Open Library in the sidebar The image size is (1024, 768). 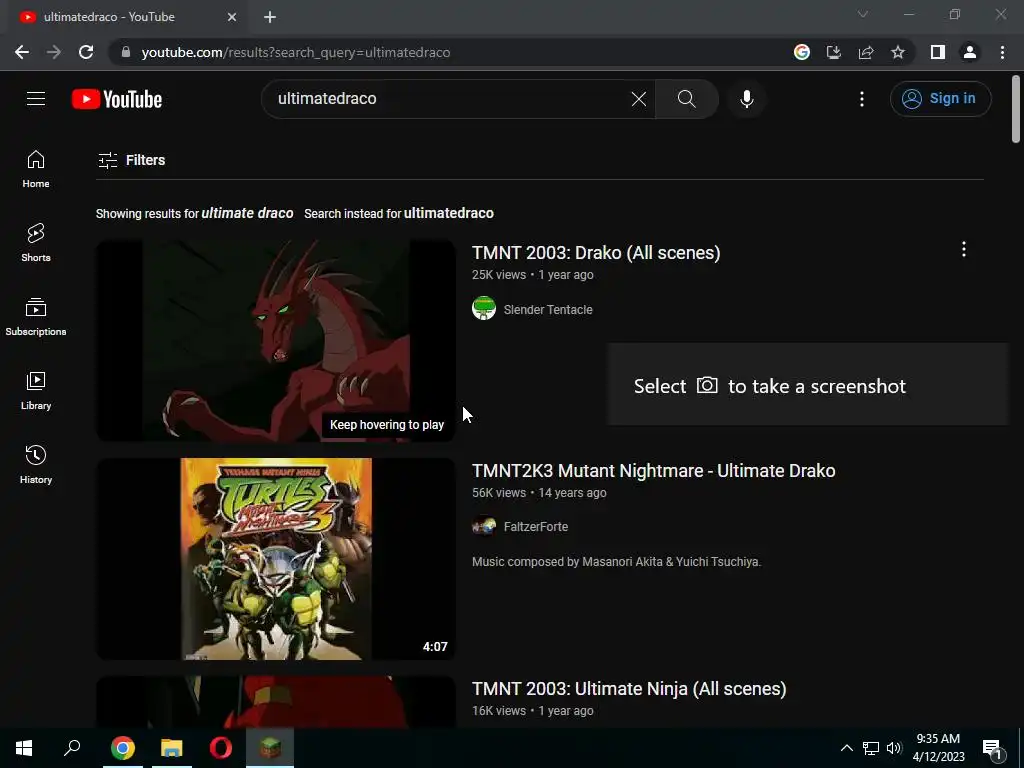pos(36,391)
